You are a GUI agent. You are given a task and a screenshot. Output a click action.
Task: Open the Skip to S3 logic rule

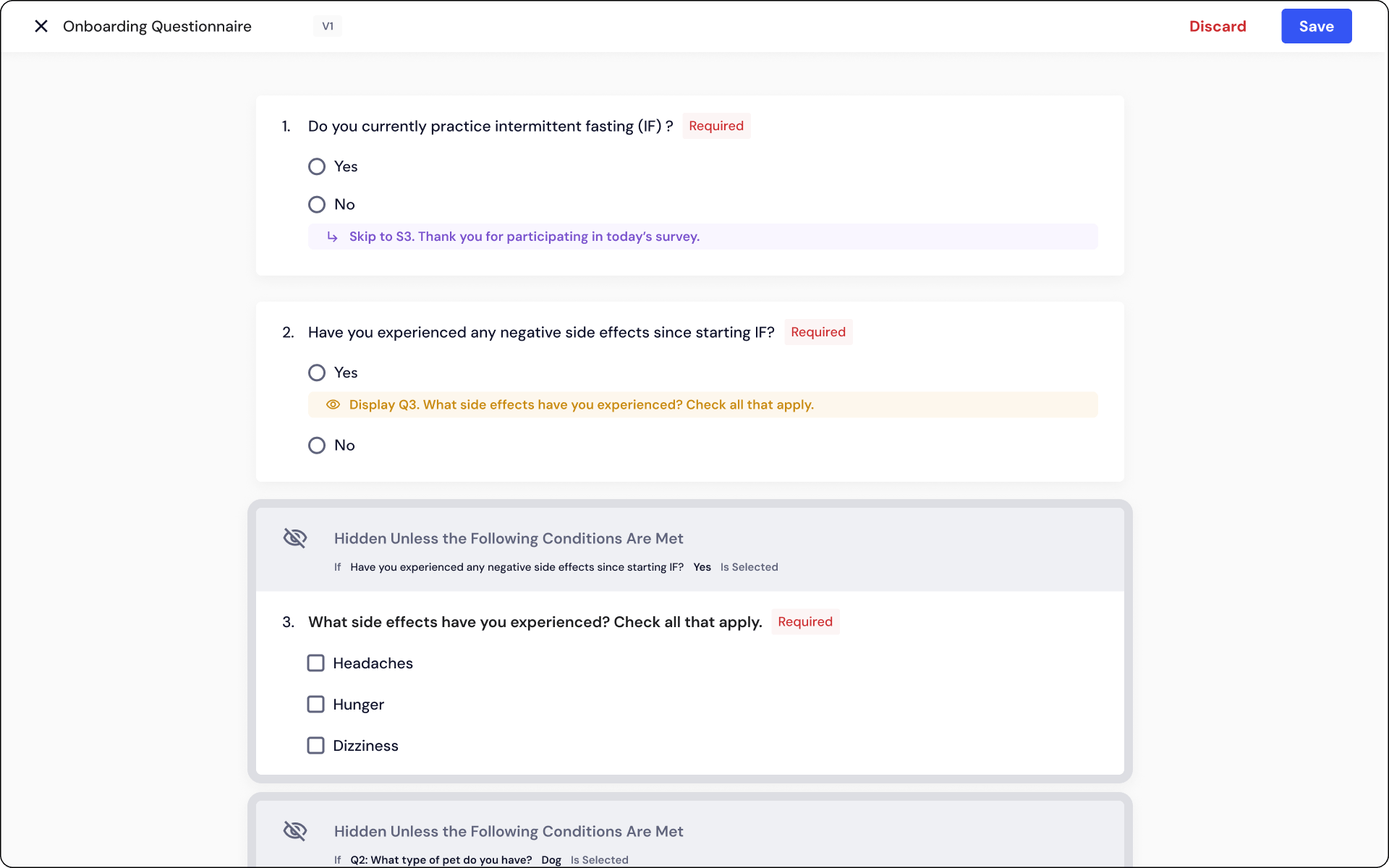click(x=524, y=237)
